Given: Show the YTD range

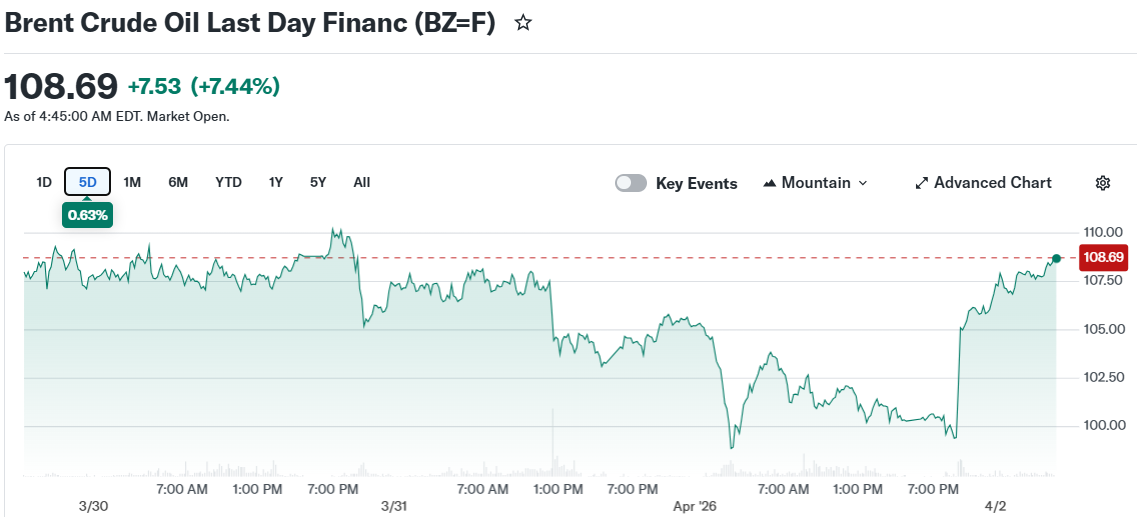Looking at the screenshot, I should (228, 182).
